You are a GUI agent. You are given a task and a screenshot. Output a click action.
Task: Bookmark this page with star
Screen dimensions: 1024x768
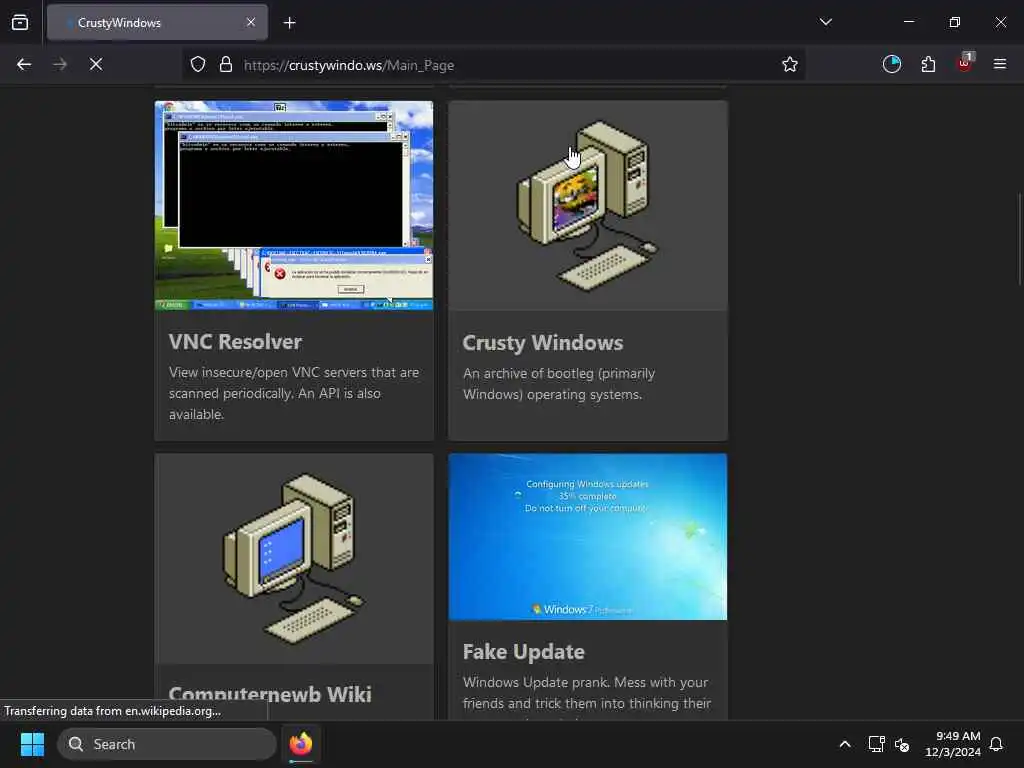(x=790, y=65)
